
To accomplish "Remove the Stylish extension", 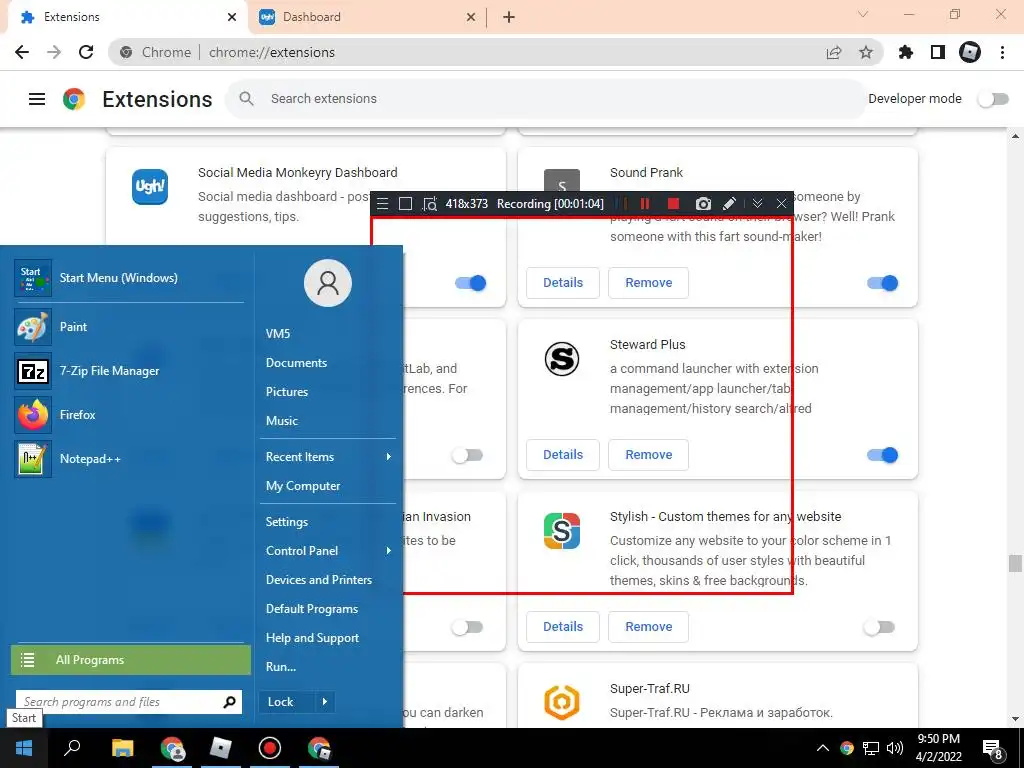I will [x=648, y=626].
